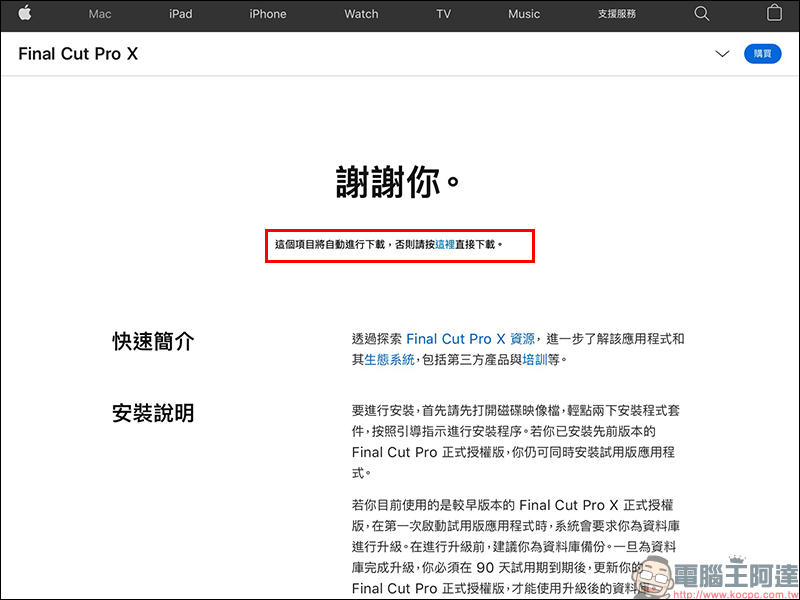The height and width of the screenshot is (600, 800).
Task: Click the Final Cut Pro X title
Action: click(78, 54)
